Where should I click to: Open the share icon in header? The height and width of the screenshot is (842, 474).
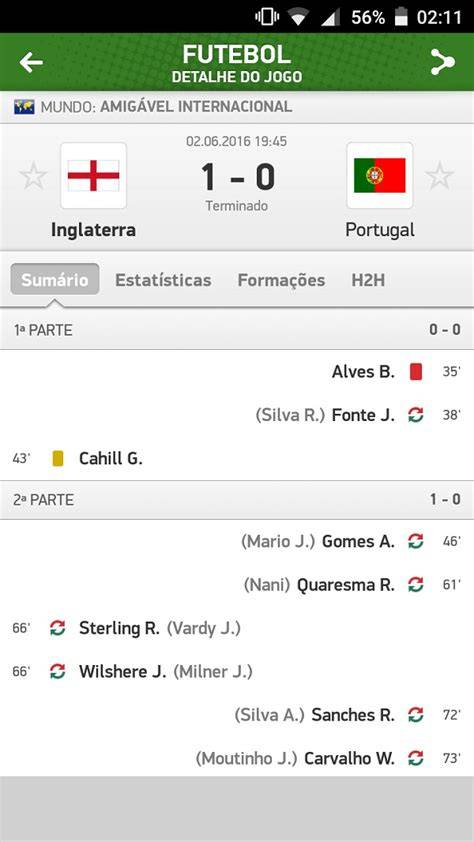pos(442,62)
